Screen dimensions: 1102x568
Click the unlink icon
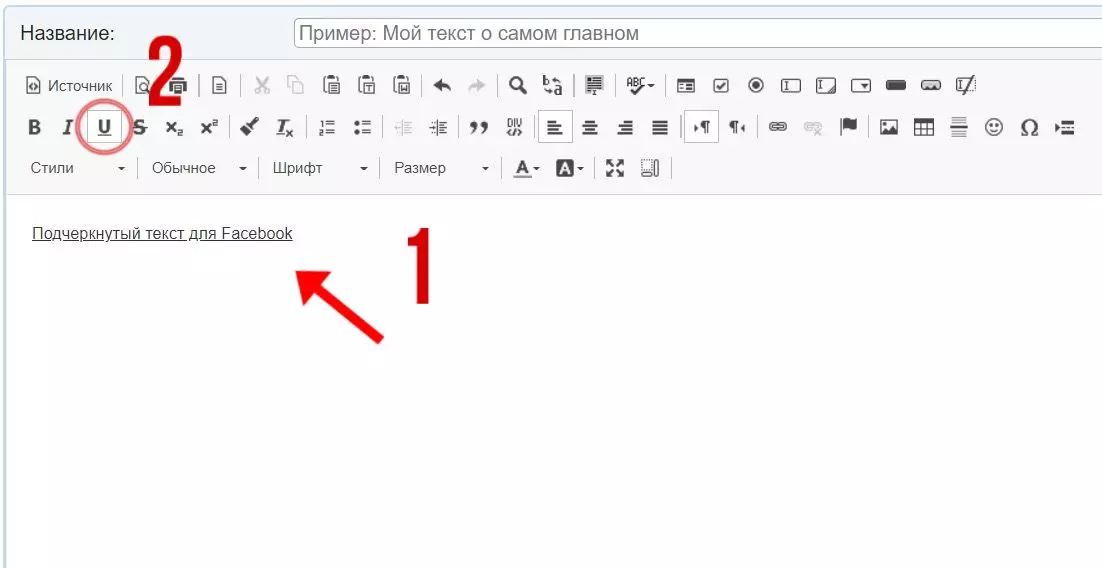pos(812,127)
